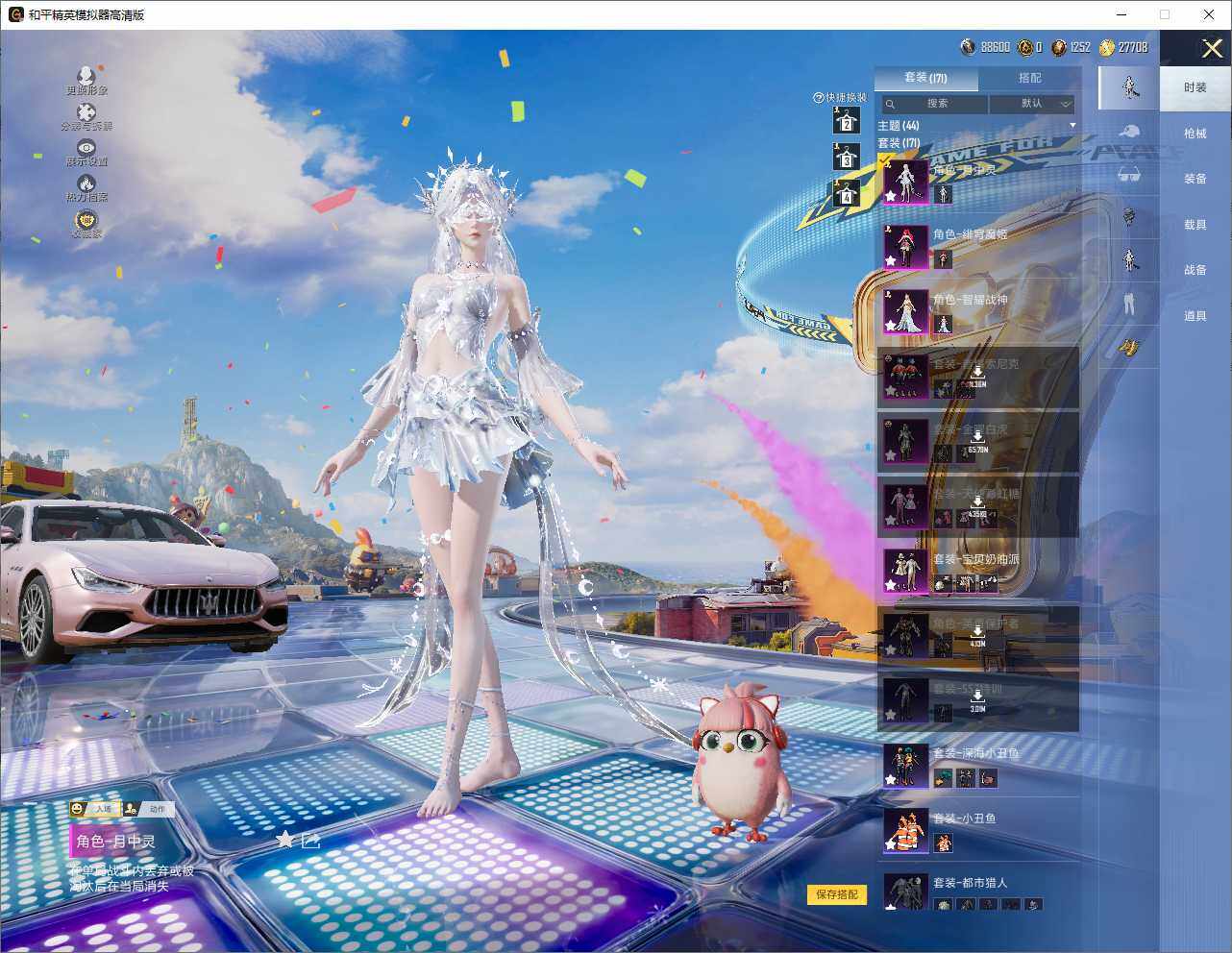Select the 角色-智耀战神 outfit thumbnail

tap(905, 311)
